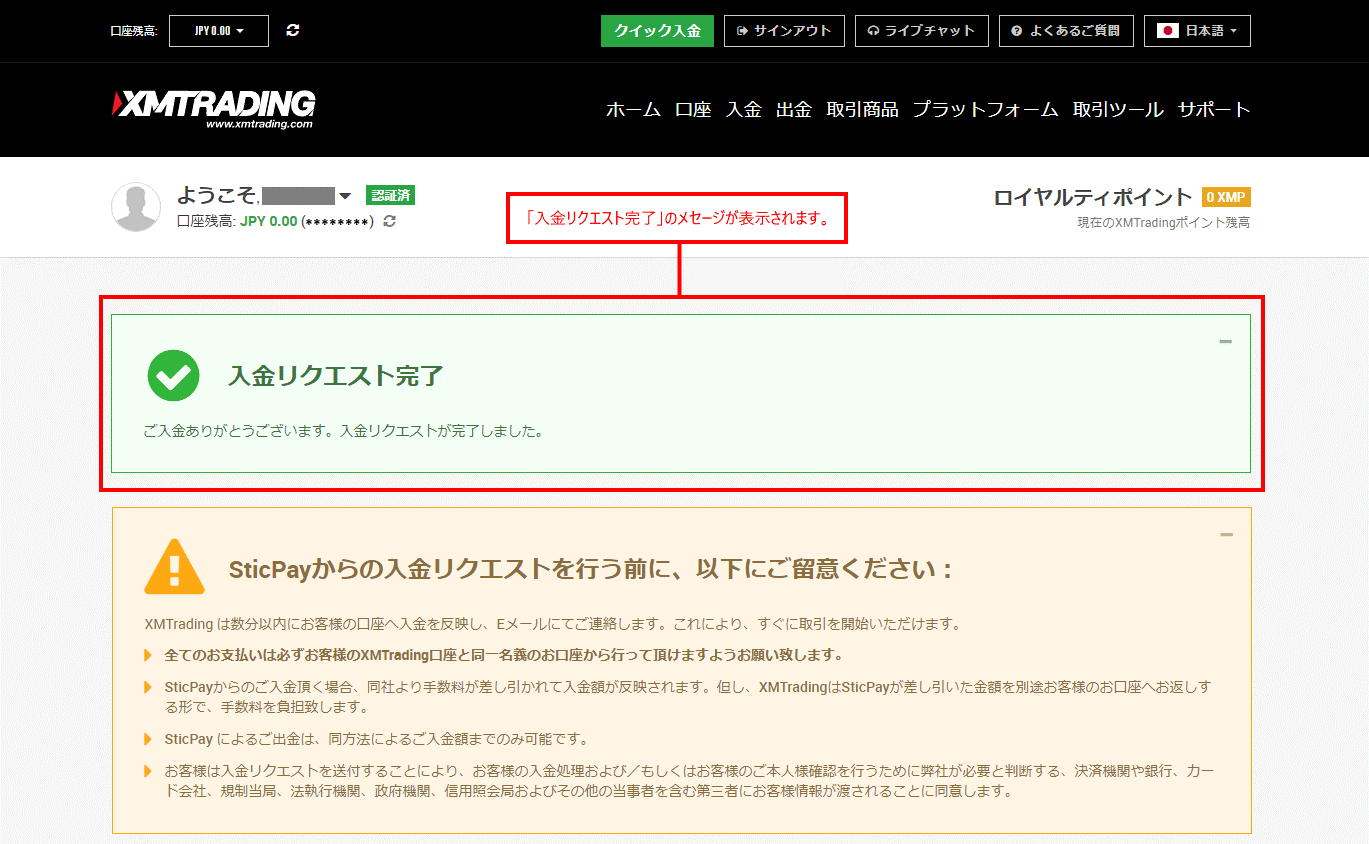Screen dimensions: 1369x844
Task: Start a ライブチャット live chat session
Action: click(x=922, y=31)
